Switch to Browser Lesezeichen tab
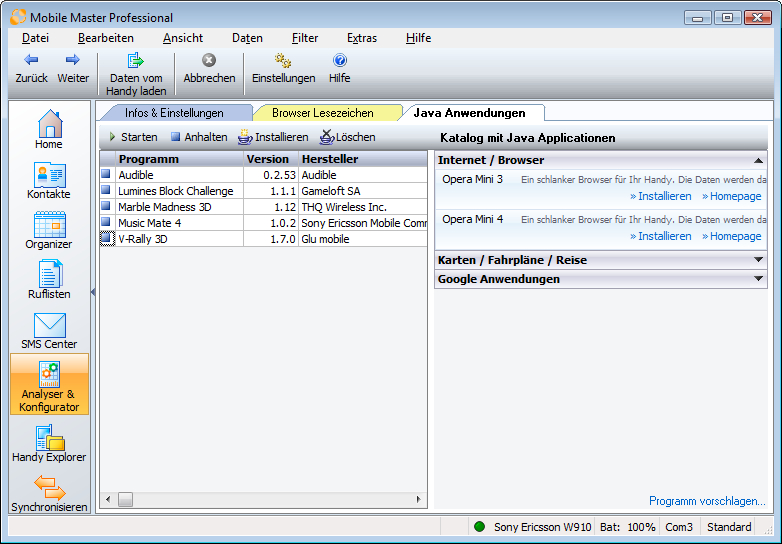The height and width of the screenshot is (544, 782). (322, 113)
